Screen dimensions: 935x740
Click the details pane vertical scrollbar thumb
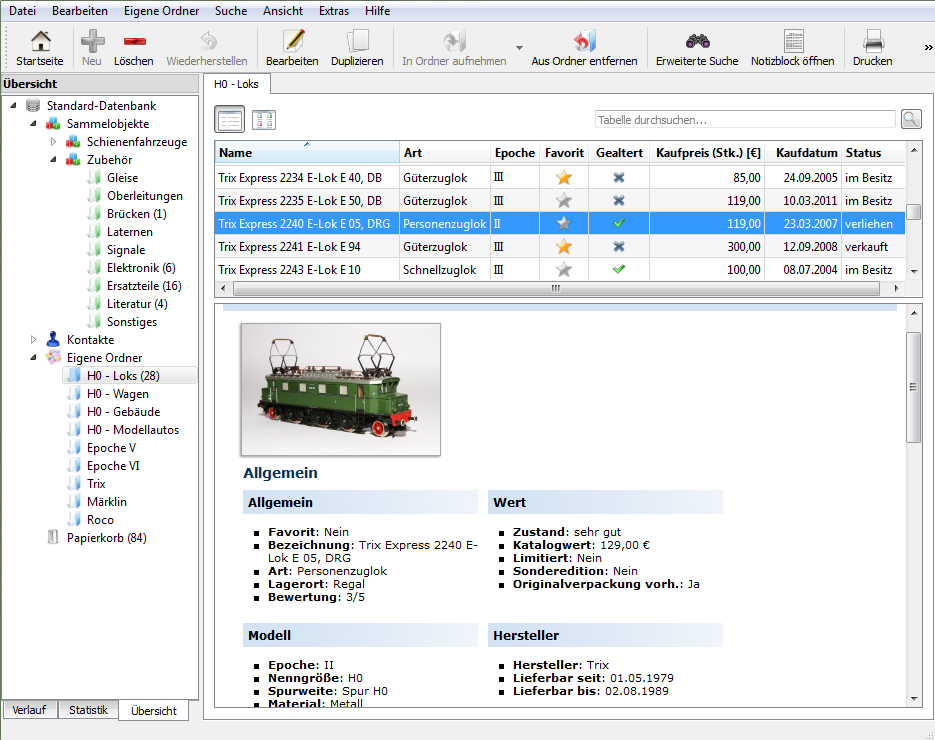913,386
